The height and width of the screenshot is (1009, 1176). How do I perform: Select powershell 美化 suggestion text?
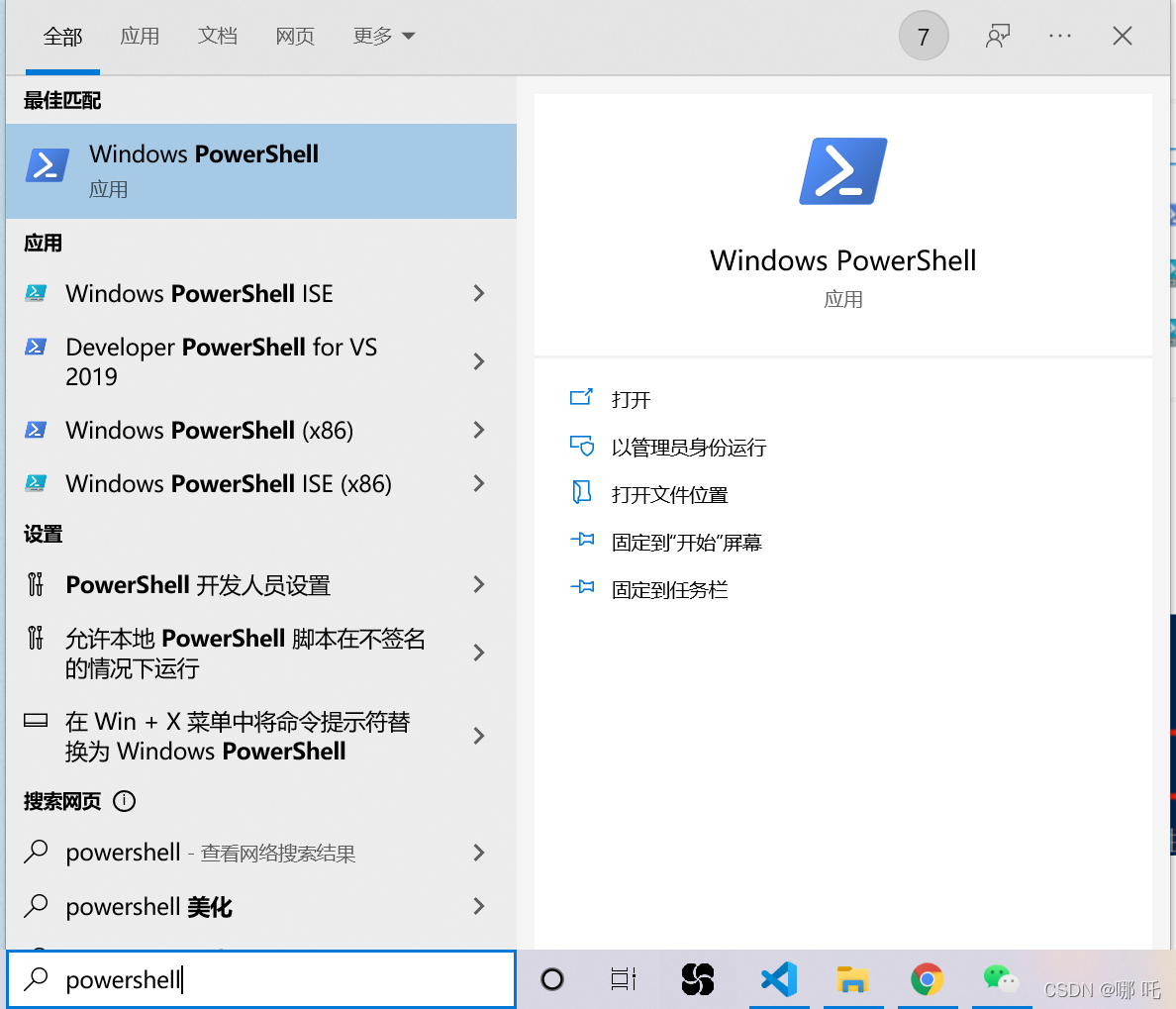click(148, 906)
